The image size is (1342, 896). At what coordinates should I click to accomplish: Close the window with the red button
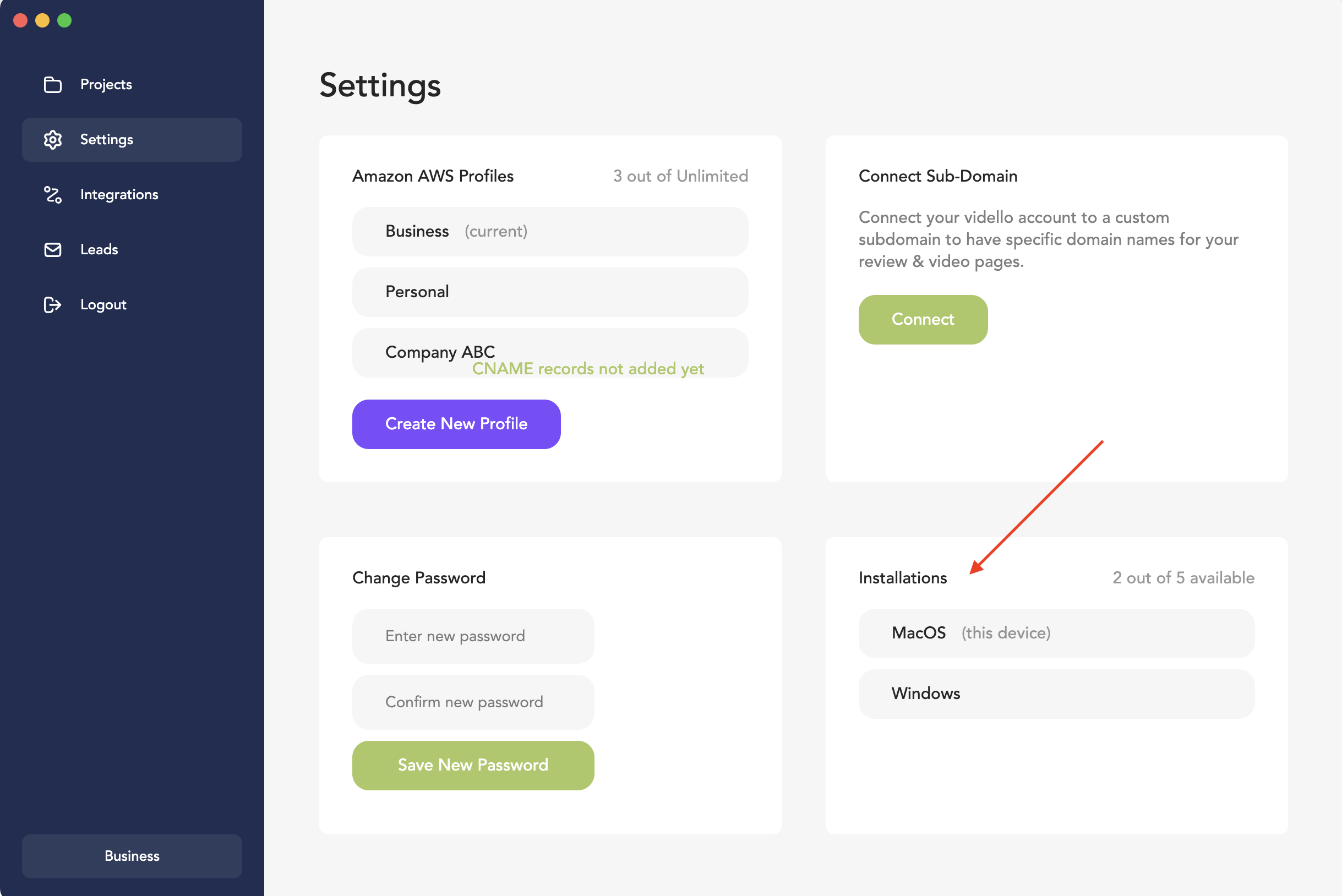(20, 20)
